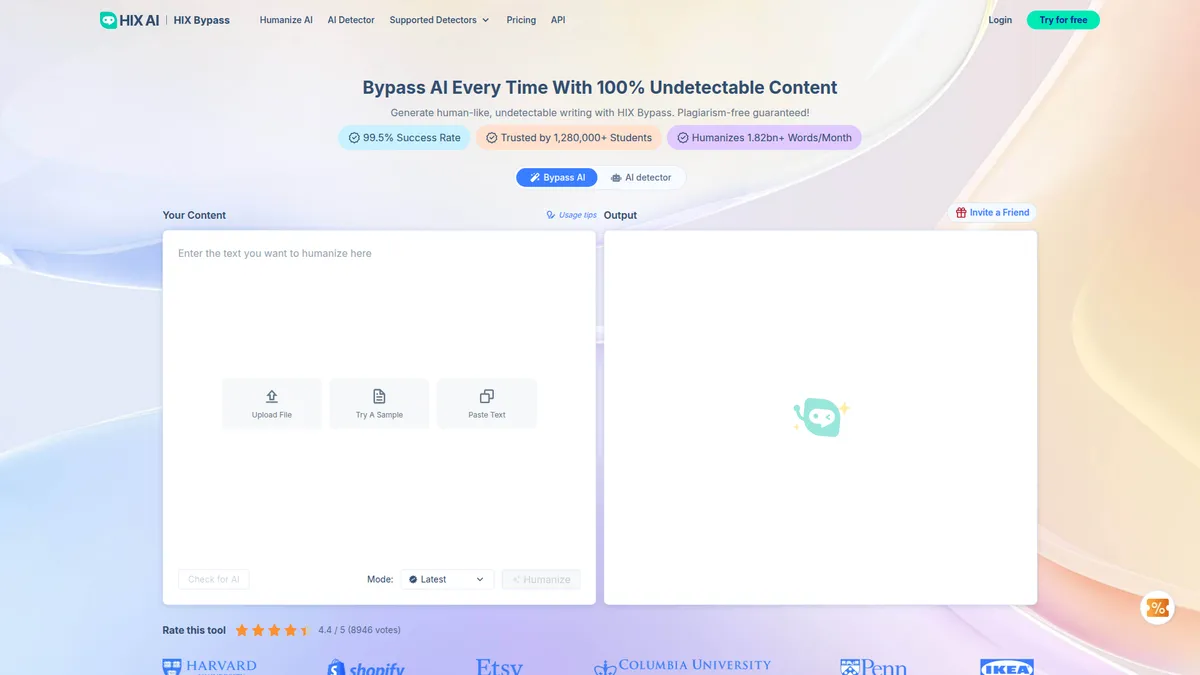Open the Humanize AI nav item
The height and width of the screenshot is (675, 1200).
tap(286, 20)
